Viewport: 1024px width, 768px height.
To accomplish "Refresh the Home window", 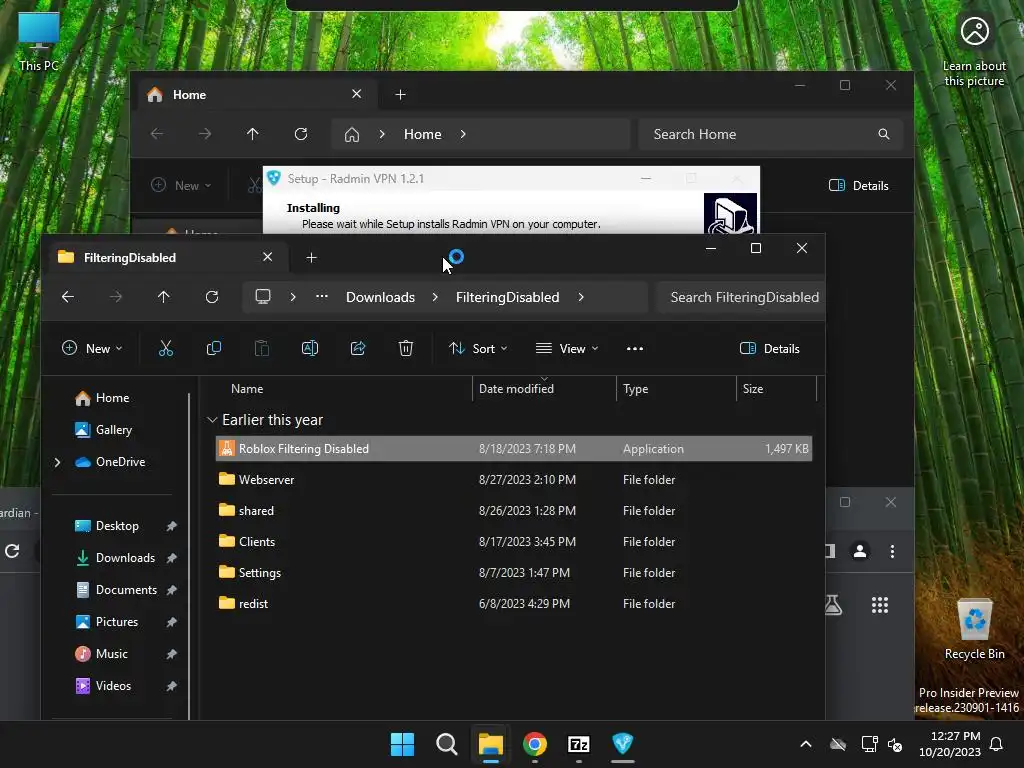I will 300,134.
